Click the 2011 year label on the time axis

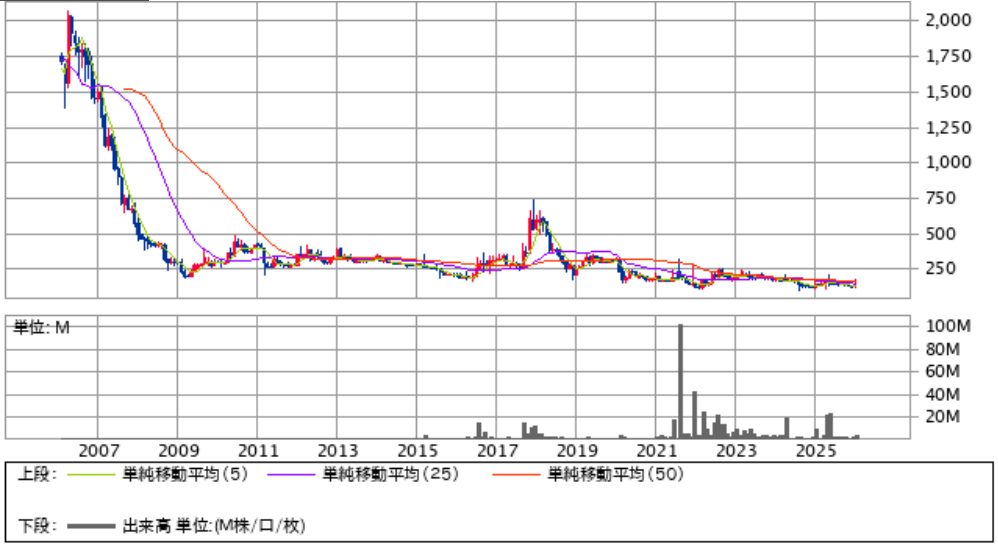258,450
